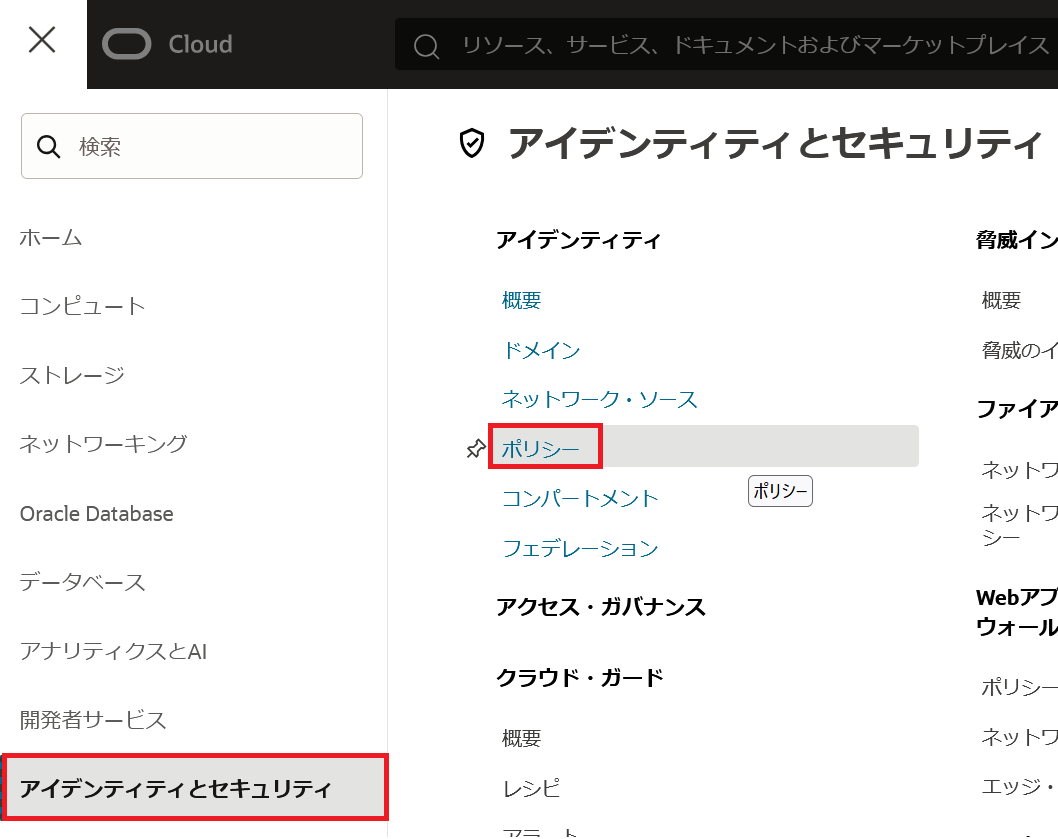Image resolution: width=1058 pixels, height=839 pixels.
Task: Open the ホーム menu category
Action: click(x=51, y=238)
